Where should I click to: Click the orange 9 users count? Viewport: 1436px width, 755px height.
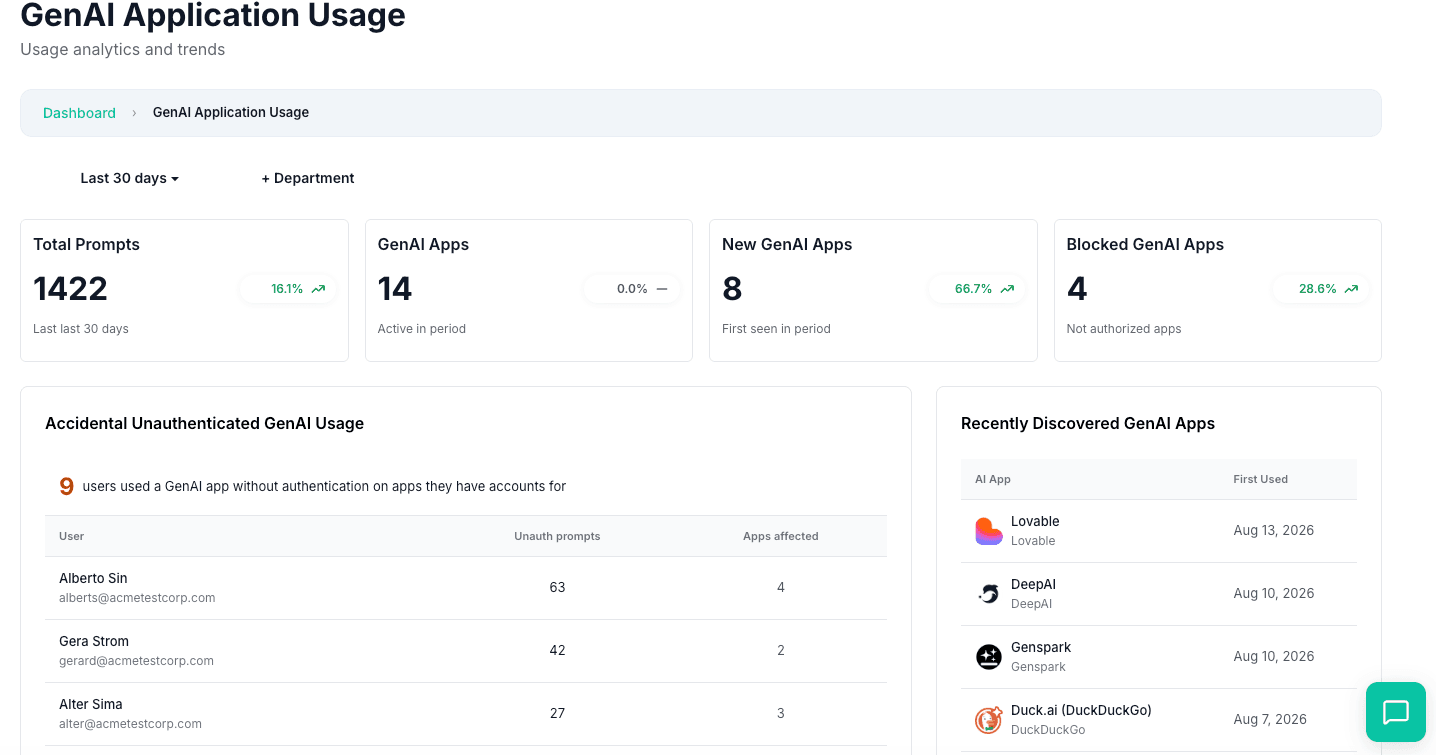(66, 487)
